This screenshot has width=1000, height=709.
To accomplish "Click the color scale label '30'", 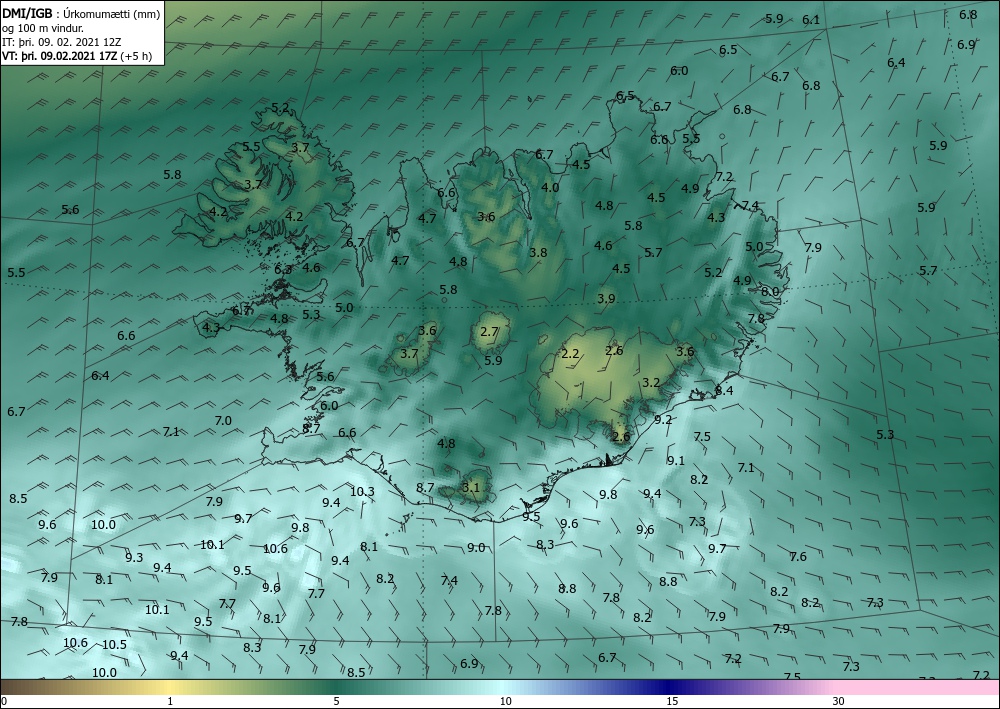I will pyautogui.click(x=839, y=701).
